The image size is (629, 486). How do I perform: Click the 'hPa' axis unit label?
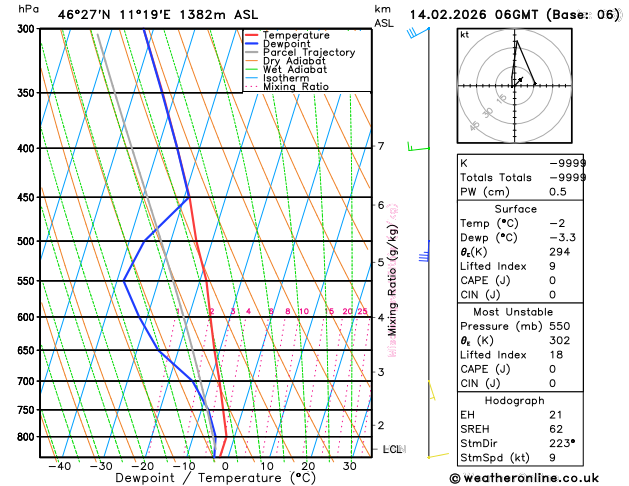(28, 9)
